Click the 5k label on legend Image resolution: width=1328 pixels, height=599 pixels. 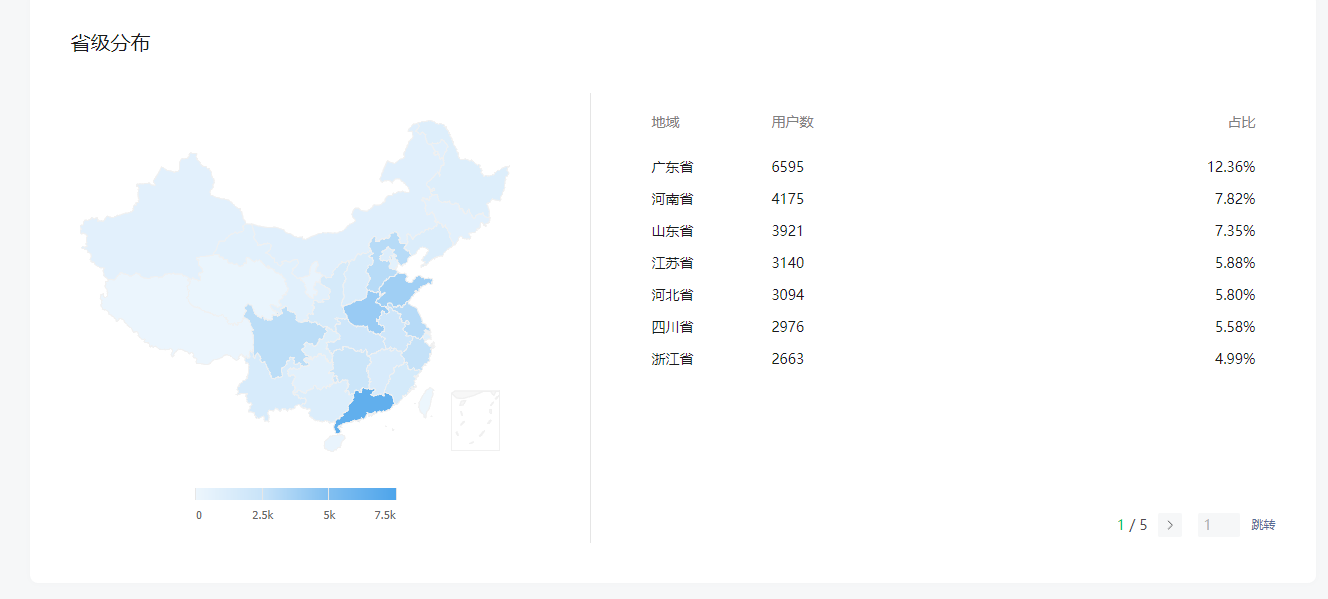click(x=329, y=515)
